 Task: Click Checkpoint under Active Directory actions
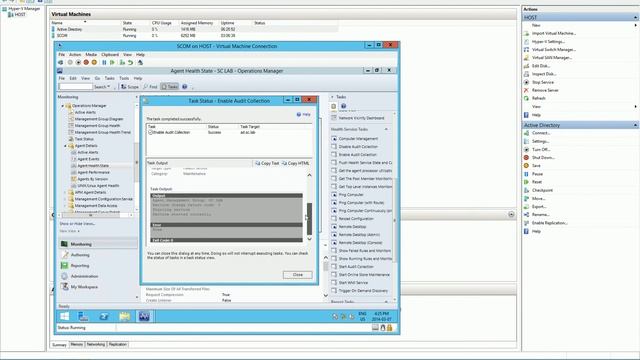[542, 190]
